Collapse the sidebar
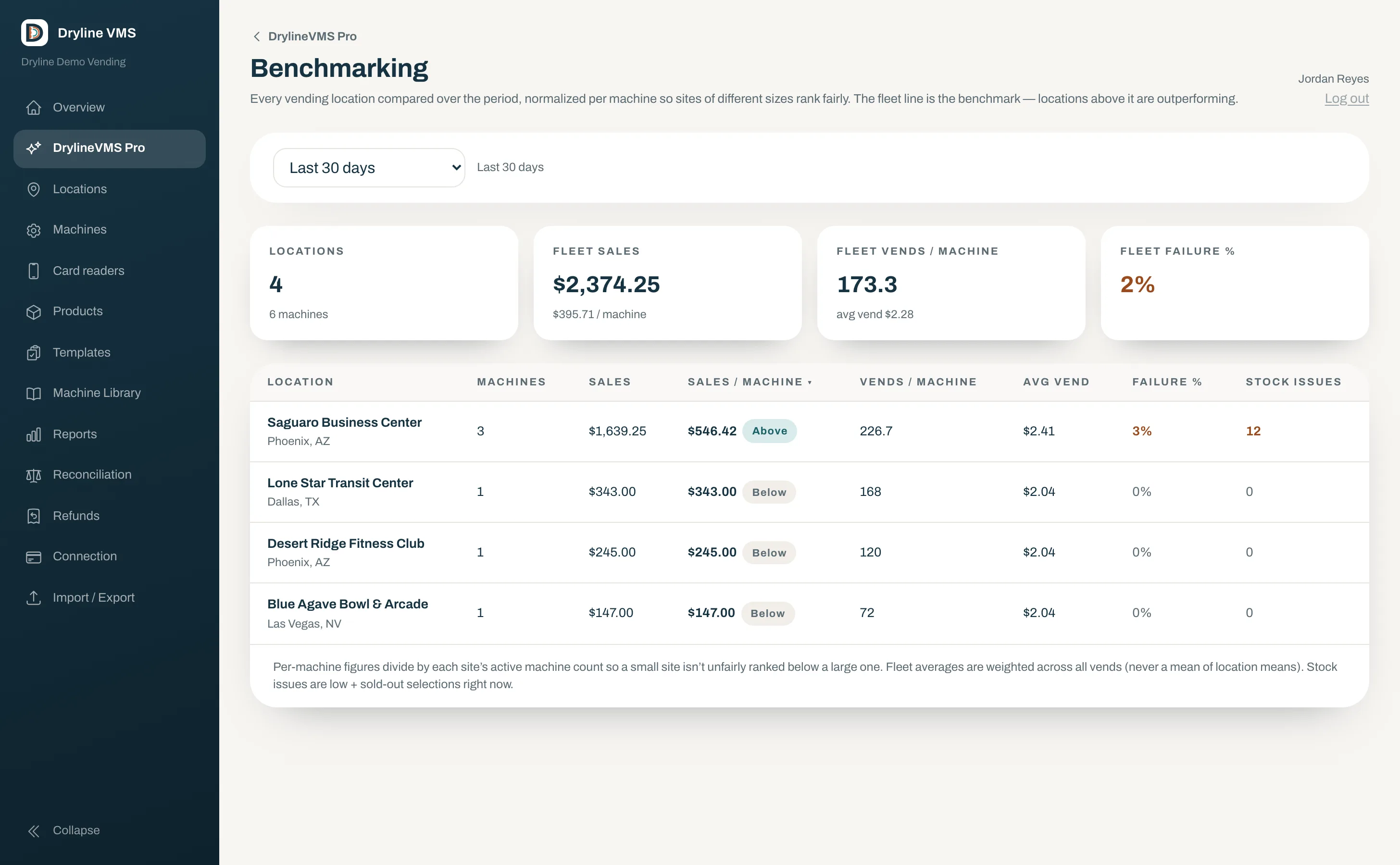Viewport: 1400px width, 865px height. 109,831
